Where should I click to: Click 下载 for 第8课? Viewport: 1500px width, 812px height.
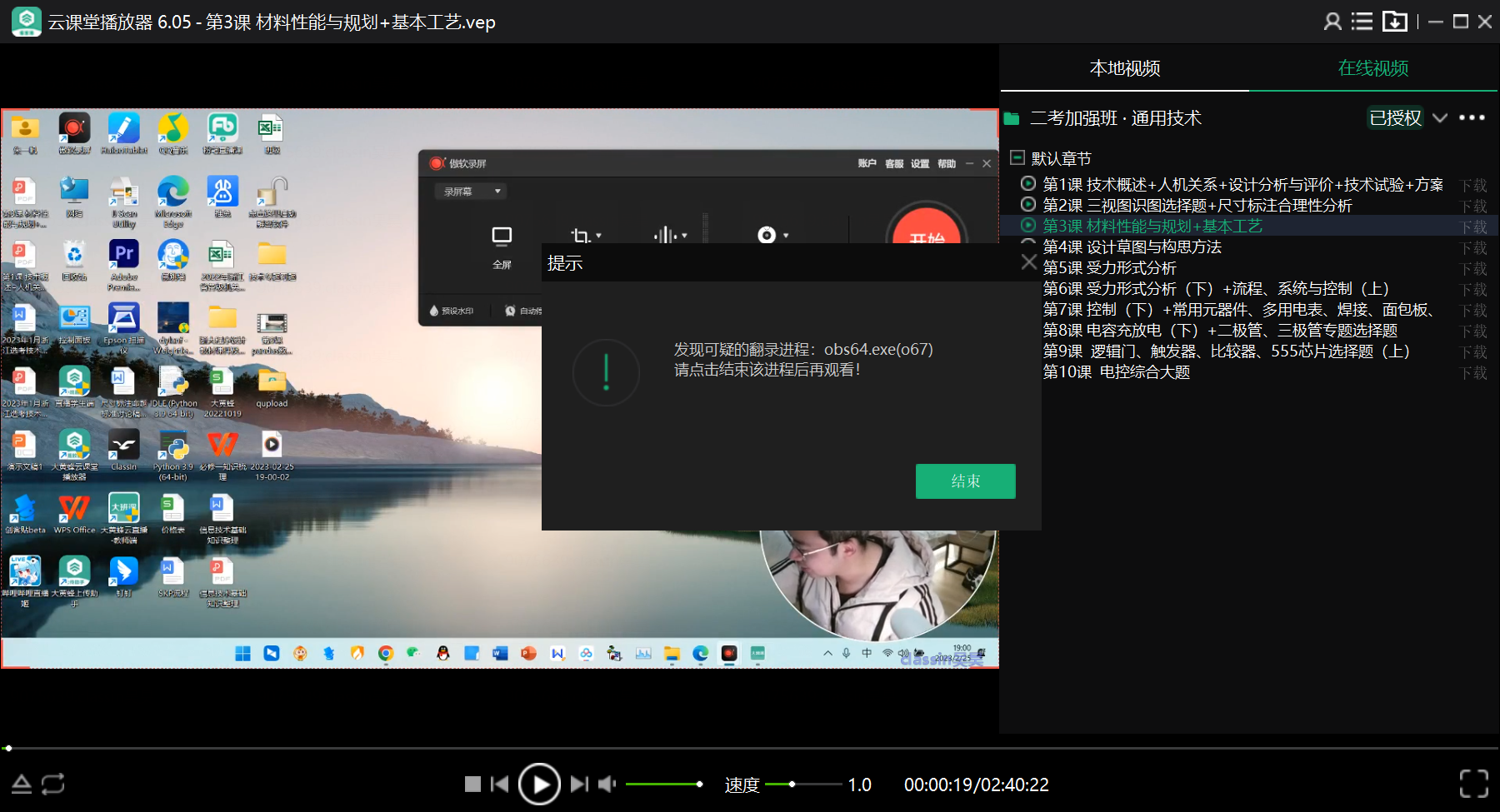1473,331
